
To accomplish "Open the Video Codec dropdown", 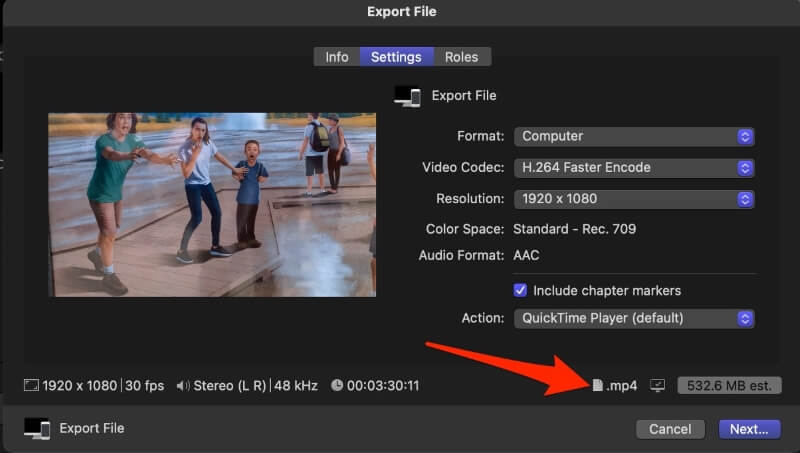I will point(634,168).
